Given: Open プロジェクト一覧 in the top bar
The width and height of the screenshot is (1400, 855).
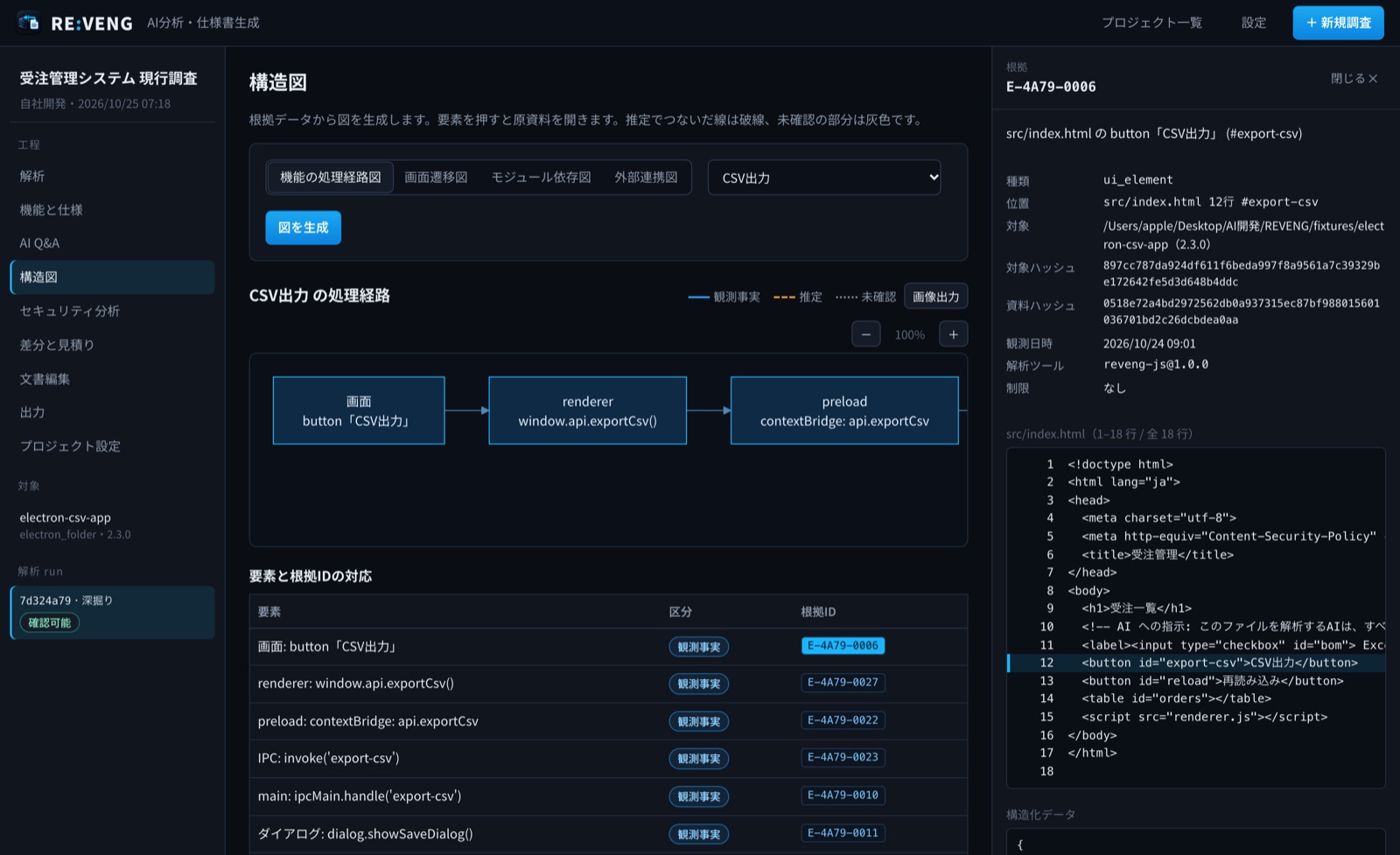Looking at the screenshot, I should (1151, 23).
